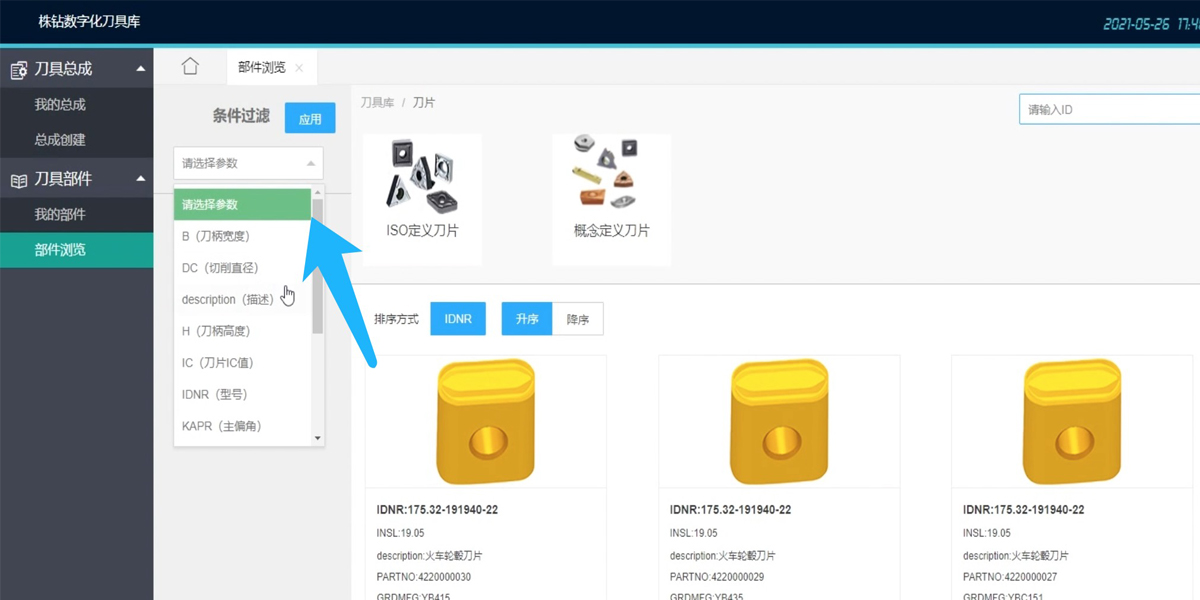Screen dimensions: 1200x600
Task: Open 我的总成 in sidebar
Action: tap(60, 105)
